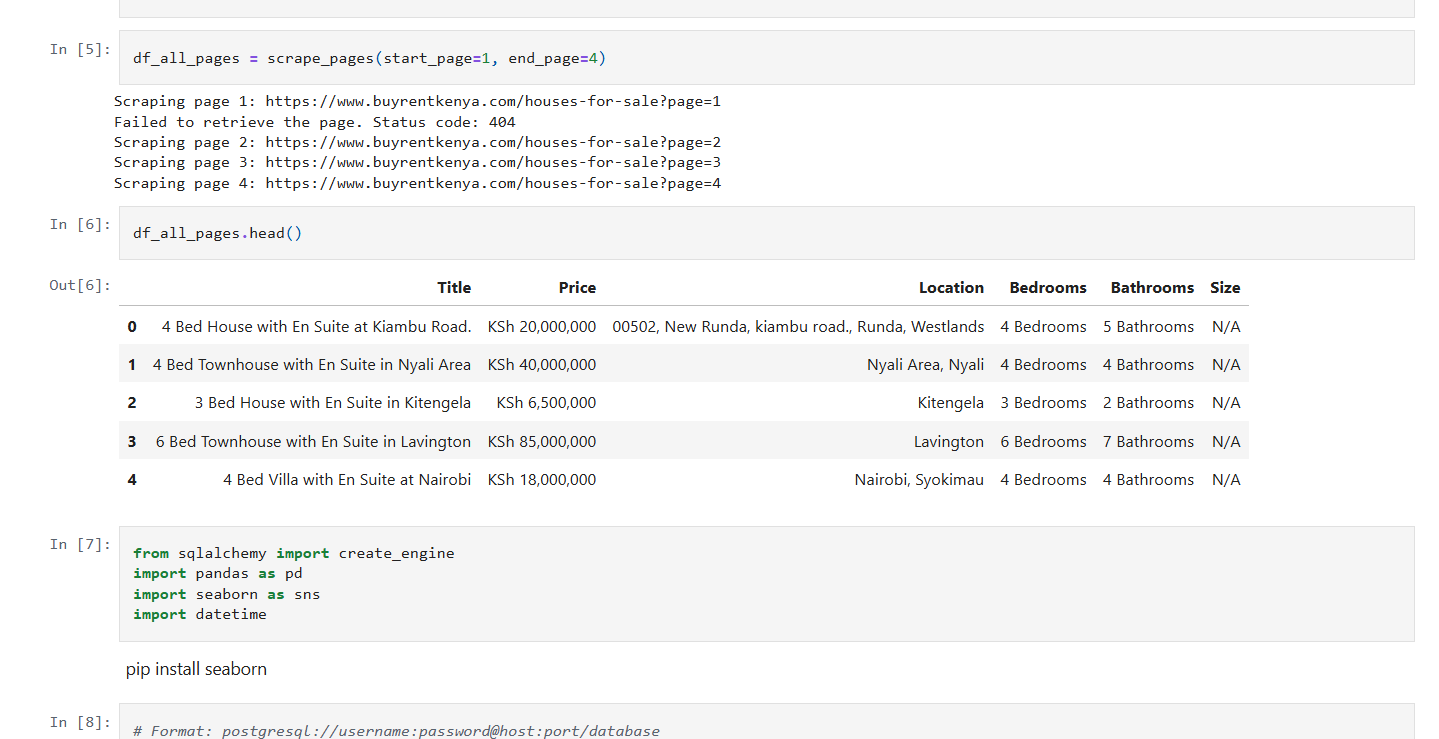Click '3 Bedrooms' in the Kitengela row
1439x739 pixels.
[x=1043, y=403]
